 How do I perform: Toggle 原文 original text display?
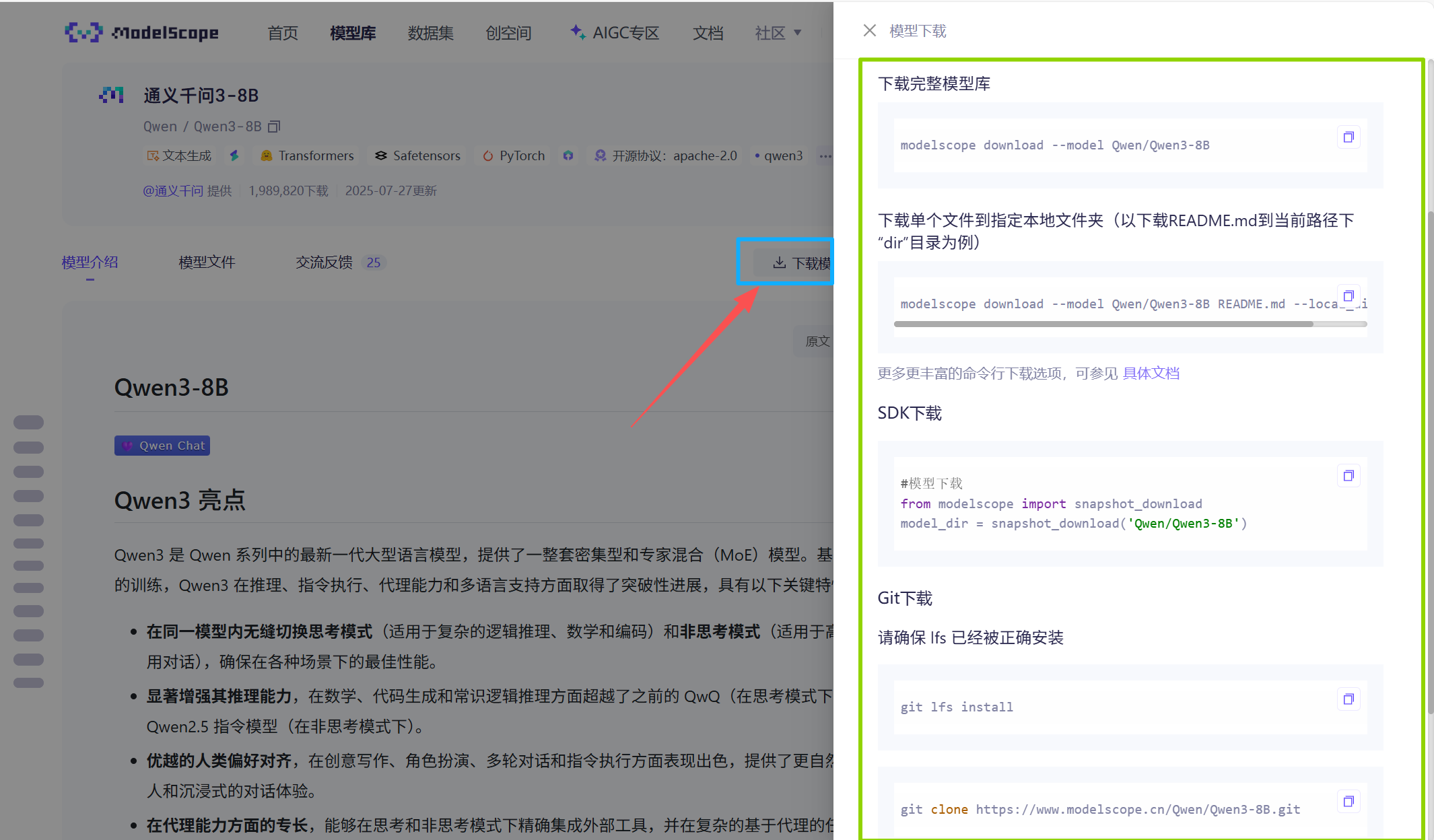pyautogui.click(x=817, y=341)
